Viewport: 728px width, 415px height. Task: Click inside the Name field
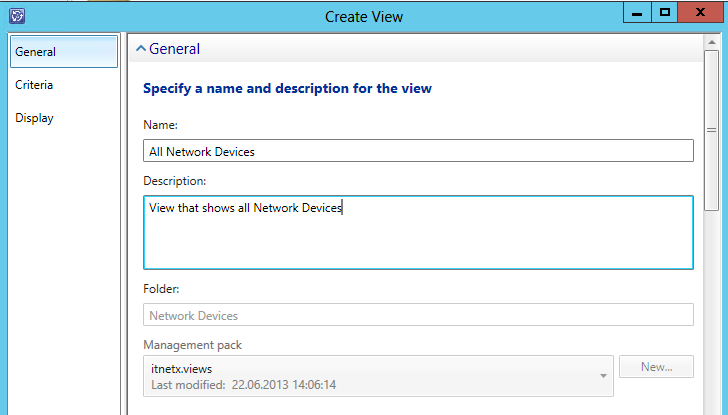418,151
